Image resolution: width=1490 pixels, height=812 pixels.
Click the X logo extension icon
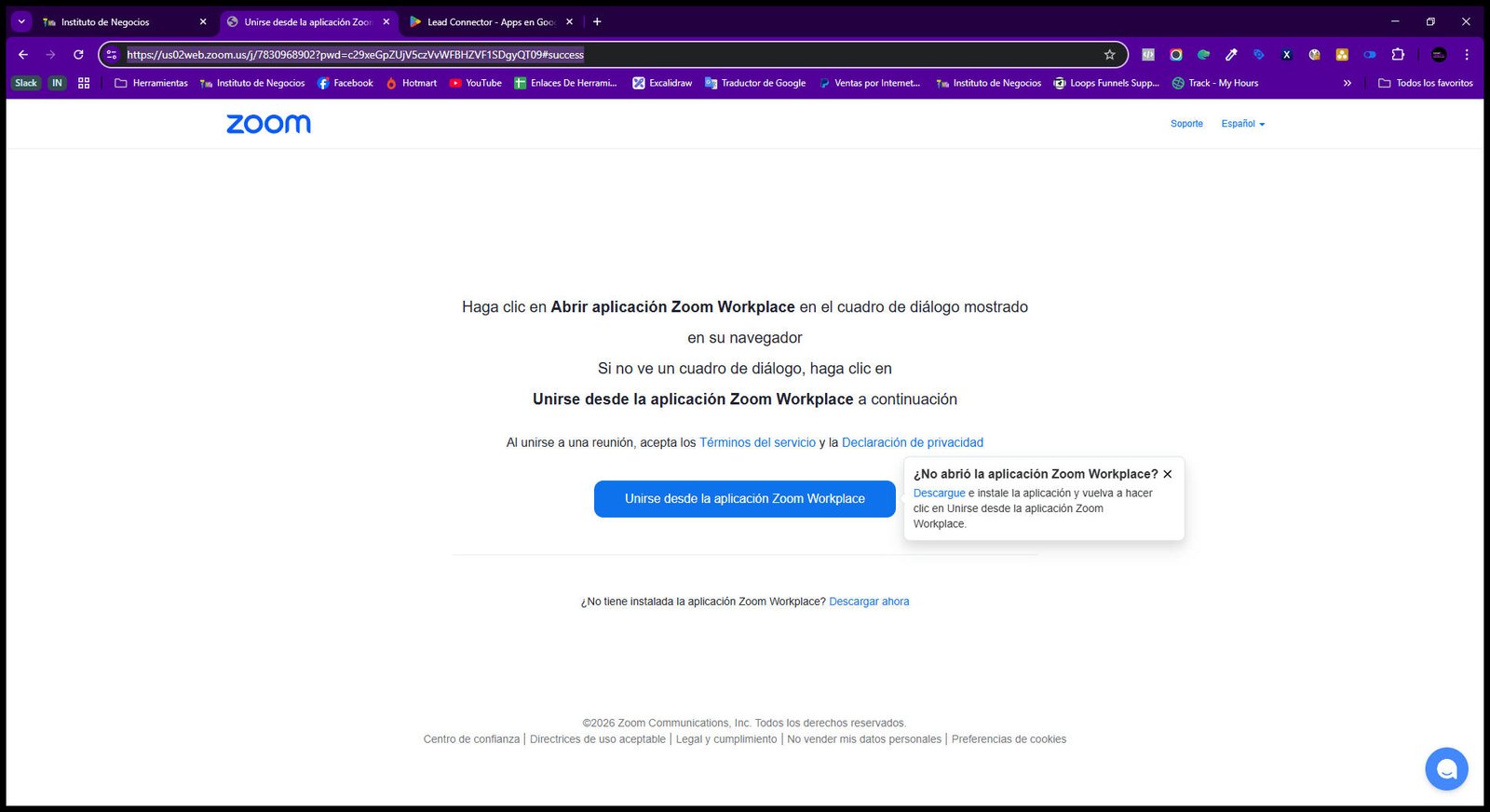point(1287,55)
